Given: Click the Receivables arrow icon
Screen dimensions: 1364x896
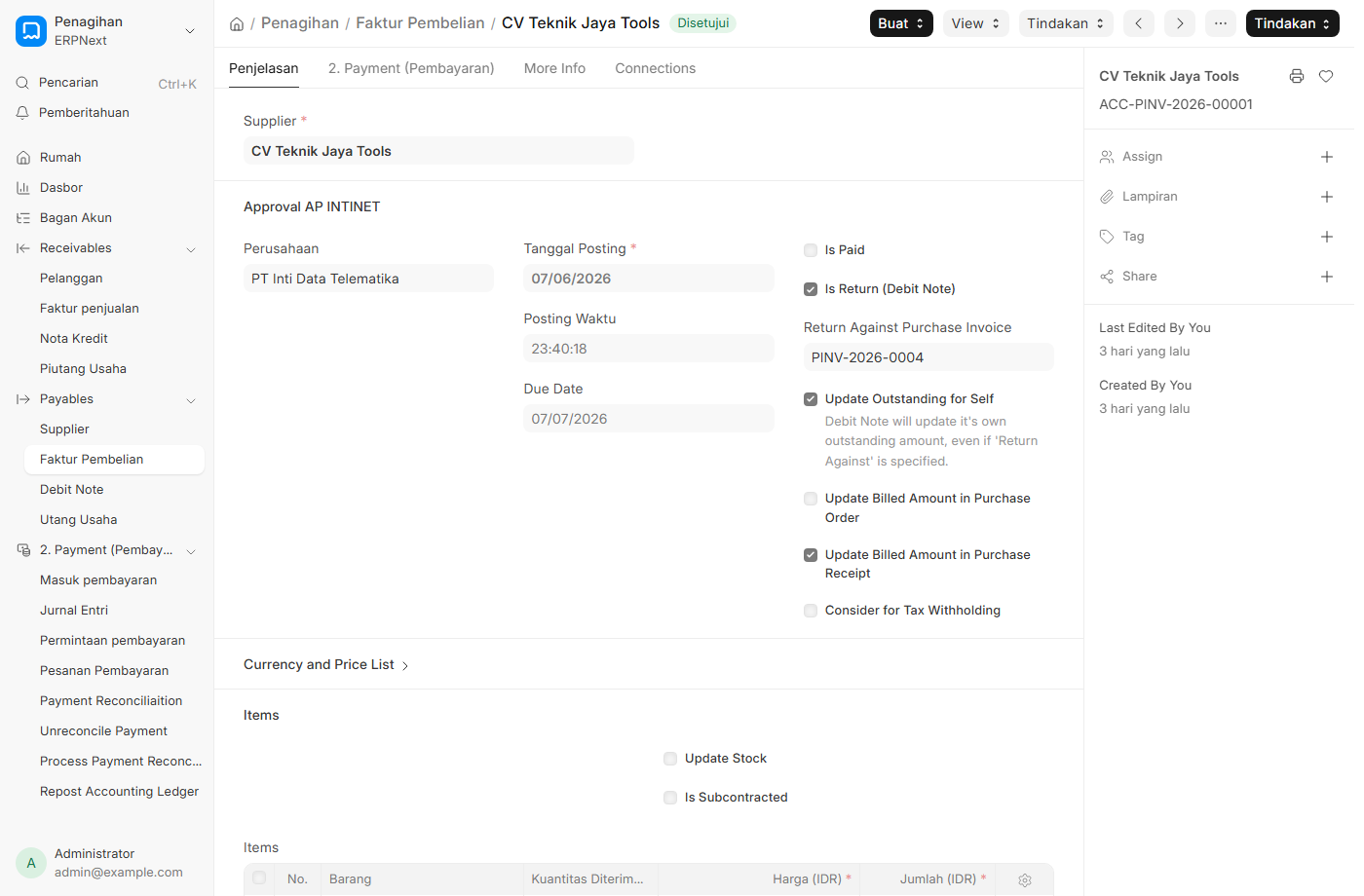Looking at the screenshot, I should (x=23, y=248).
